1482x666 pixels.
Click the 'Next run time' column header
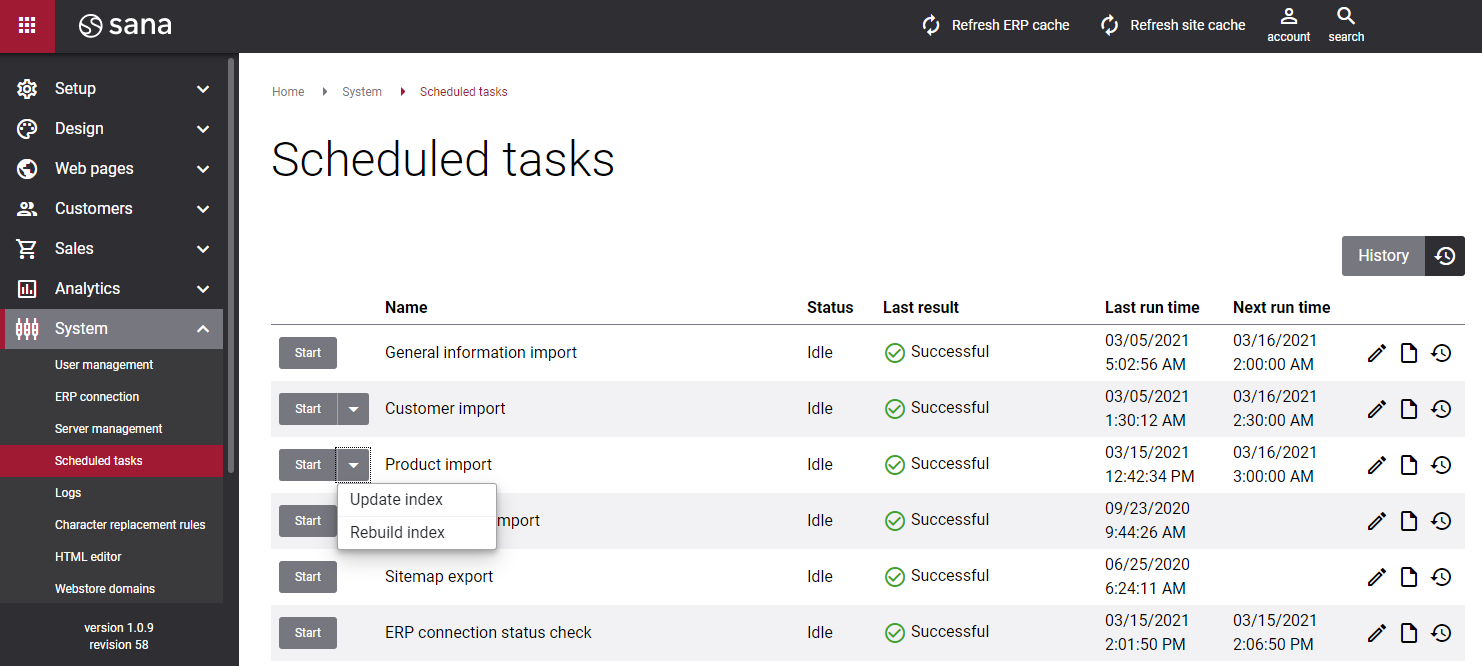1282,308
